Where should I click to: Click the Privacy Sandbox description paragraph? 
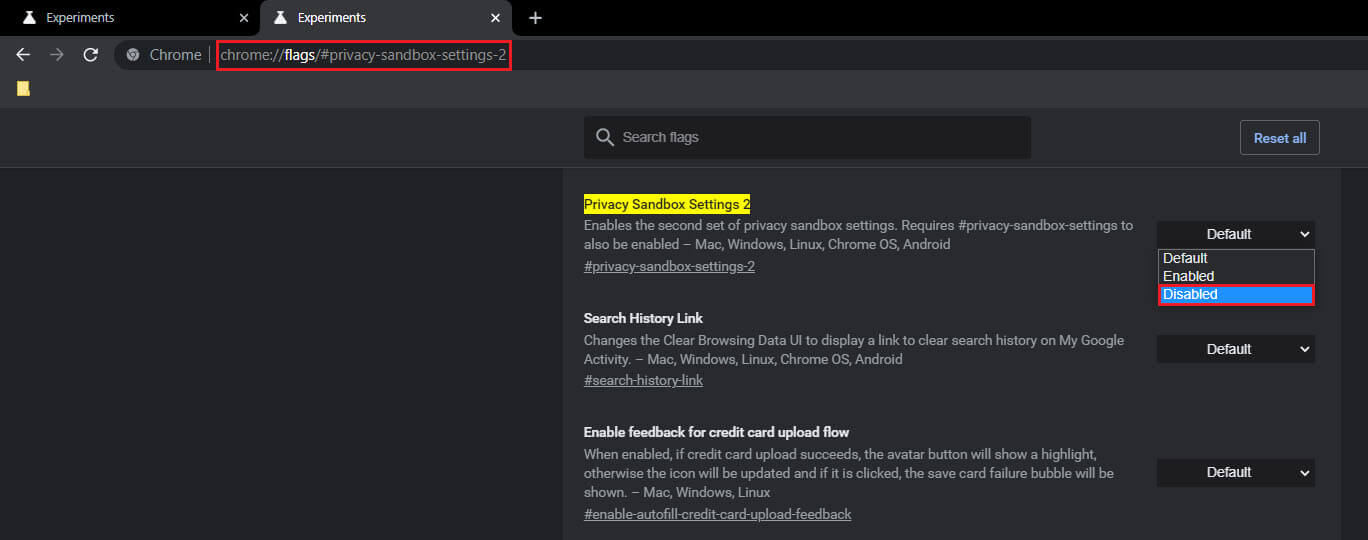(858, 235)
